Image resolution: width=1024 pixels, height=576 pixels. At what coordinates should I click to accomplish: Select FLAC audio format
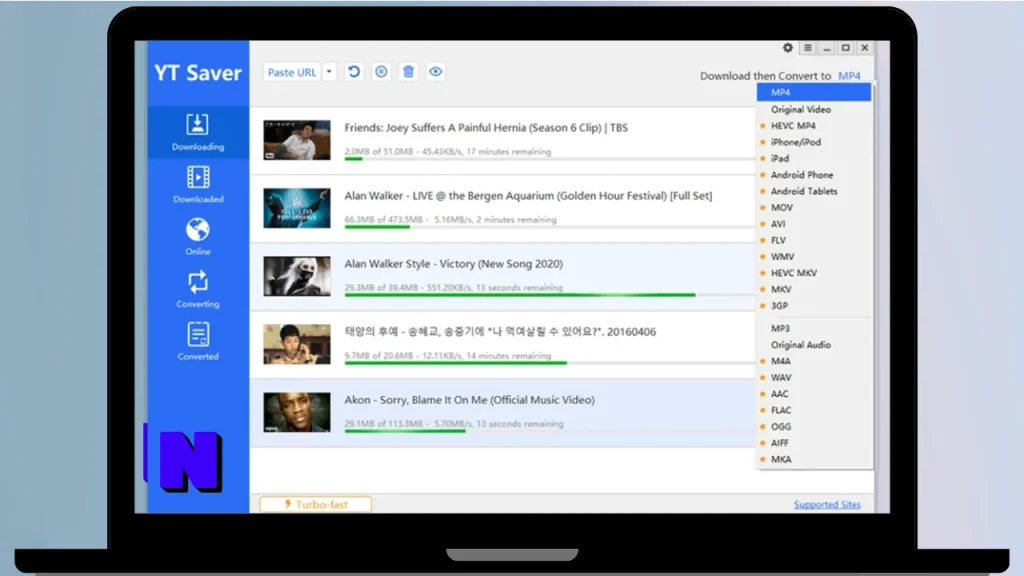coord(814,410)
